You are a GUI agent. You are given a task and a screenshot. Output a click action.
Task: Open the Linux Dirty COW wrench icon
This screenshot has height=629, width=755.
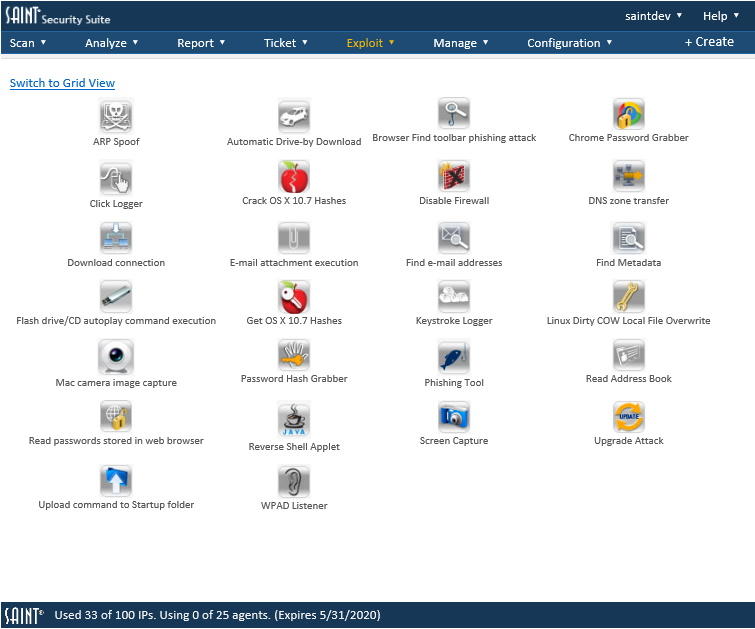pos(628,296)
